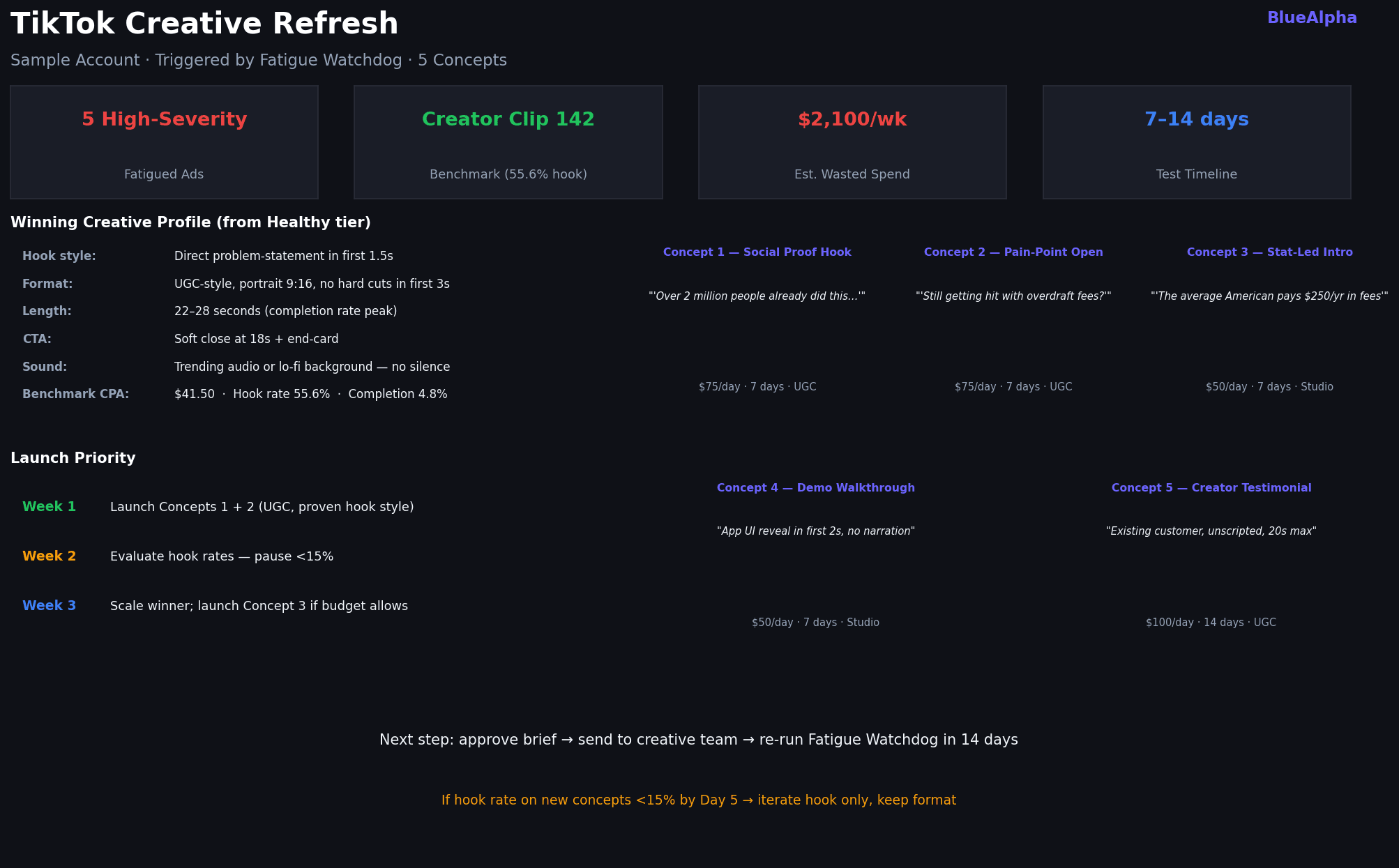Open "Concept 5 — Creator Testimonial" heading

(x=1211, y=488)
